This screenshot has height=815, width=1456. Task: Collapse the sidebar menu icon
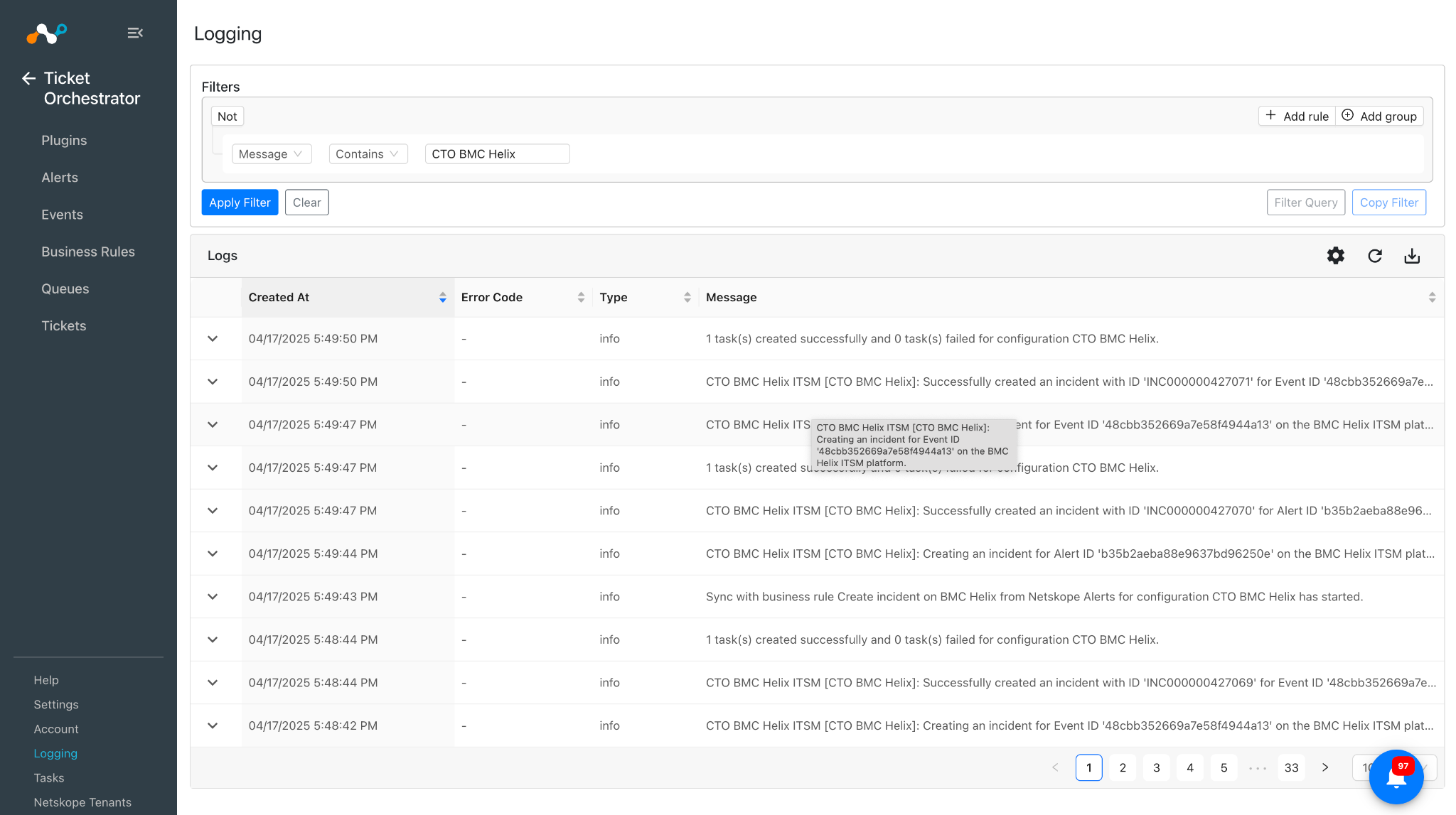(135, 33)
